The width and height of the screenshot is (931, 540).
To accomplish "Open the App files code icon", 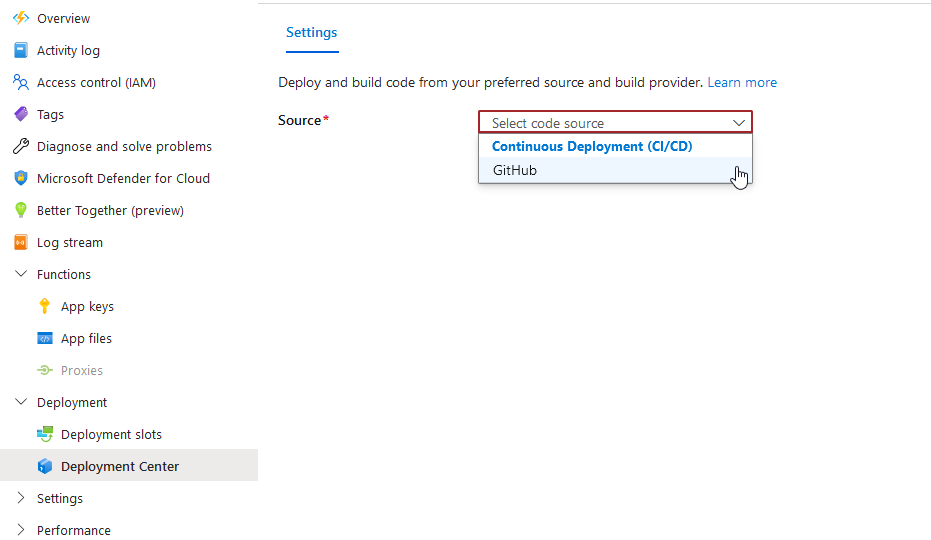I will point(45,339).
